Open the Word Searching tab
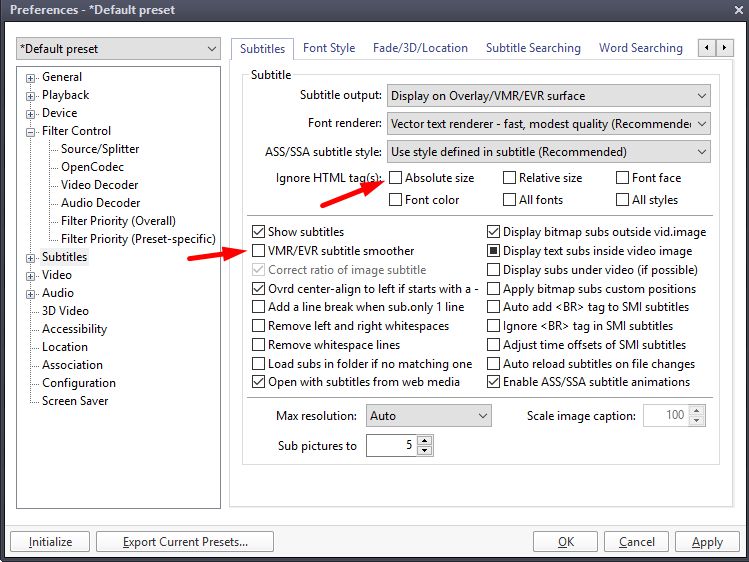Image resolution: width=749 pixels, height=562 pixels. click(641, 48)
